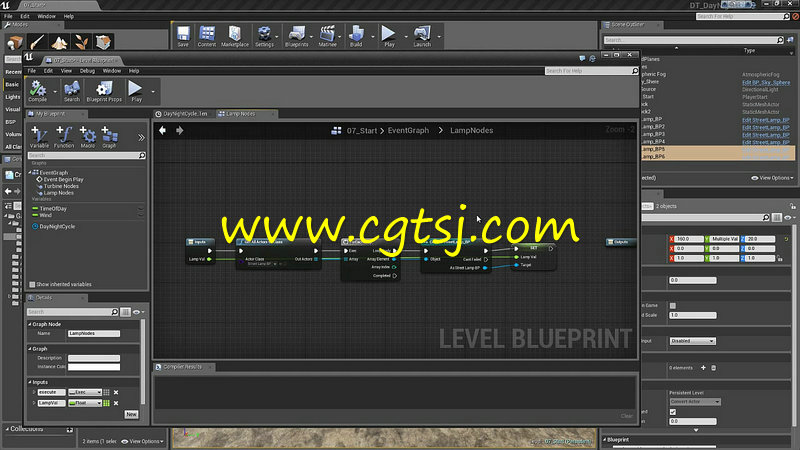
Task: Open the View menu in Blueprint editor
Action: point(66,71)
